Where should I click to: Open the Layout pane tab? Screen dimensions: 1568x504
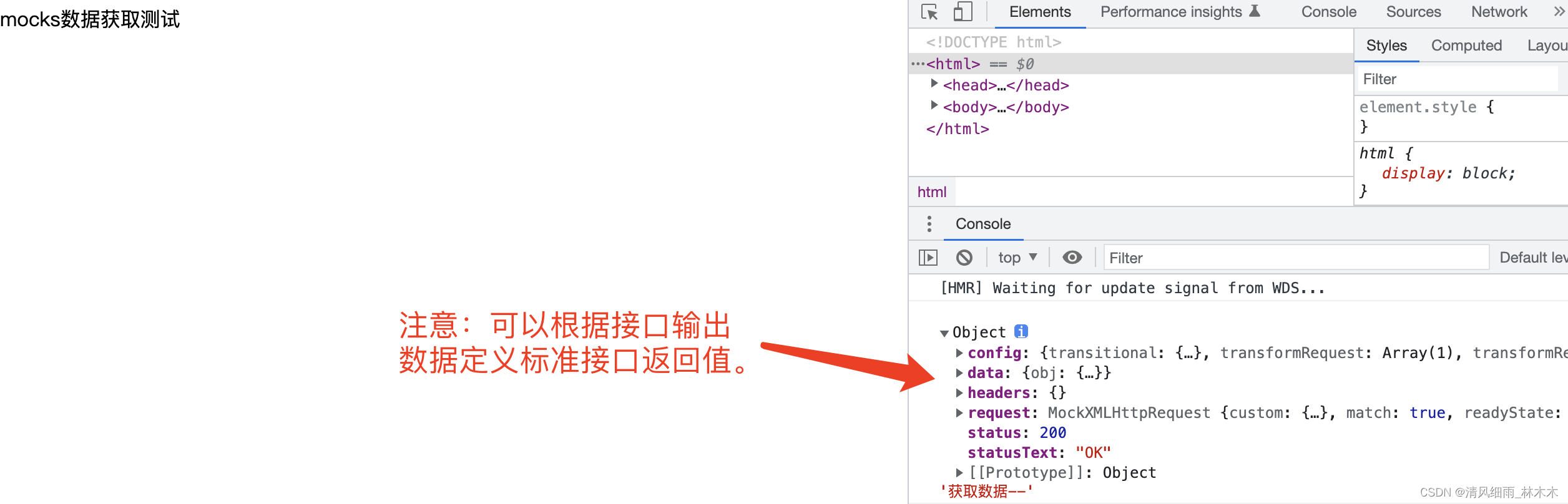pyautogui.click(x=1547, y=46)
